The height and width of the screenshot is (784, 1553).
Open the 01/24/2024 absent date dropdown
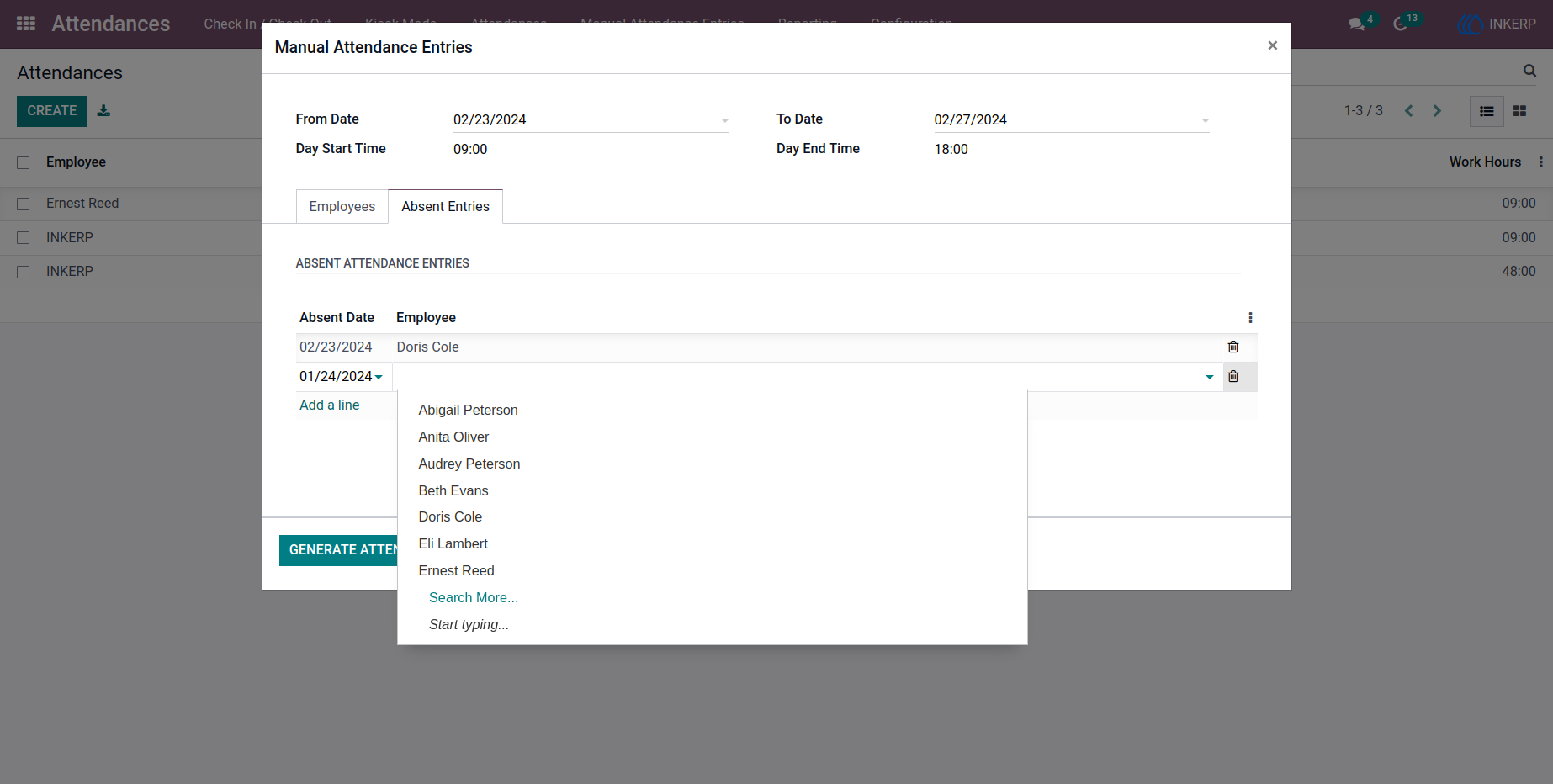[x=379, y=377]
